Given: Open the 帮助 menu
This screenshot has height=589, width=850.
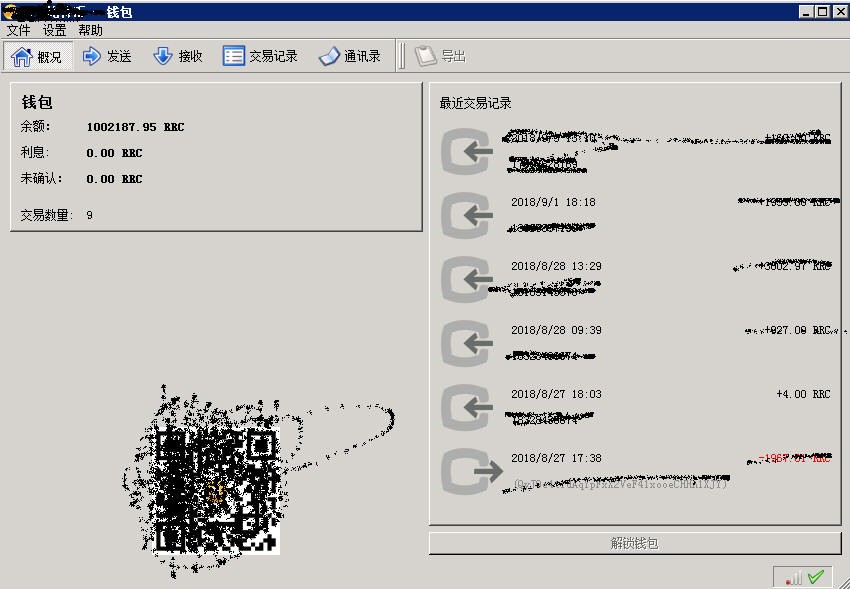Looking at the screenshot, I should 90,30.
